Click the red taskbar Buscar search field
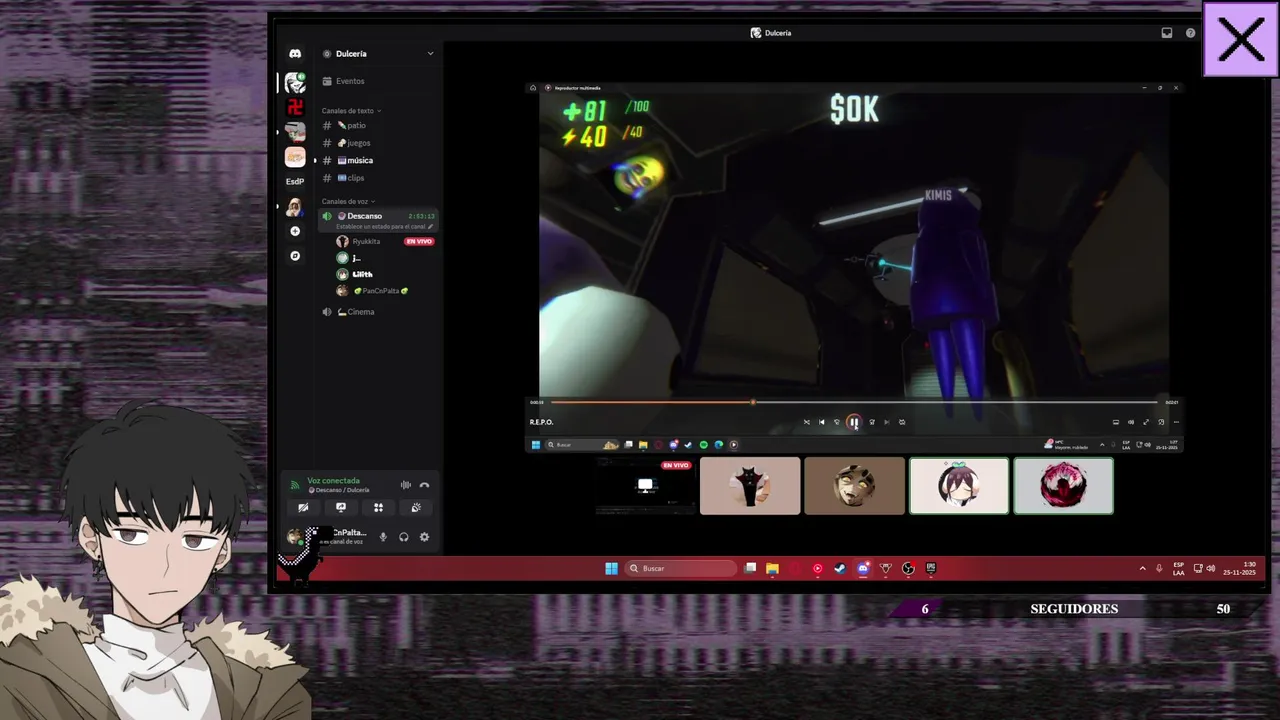The image size is (1280, 720). tap(681, 568)
